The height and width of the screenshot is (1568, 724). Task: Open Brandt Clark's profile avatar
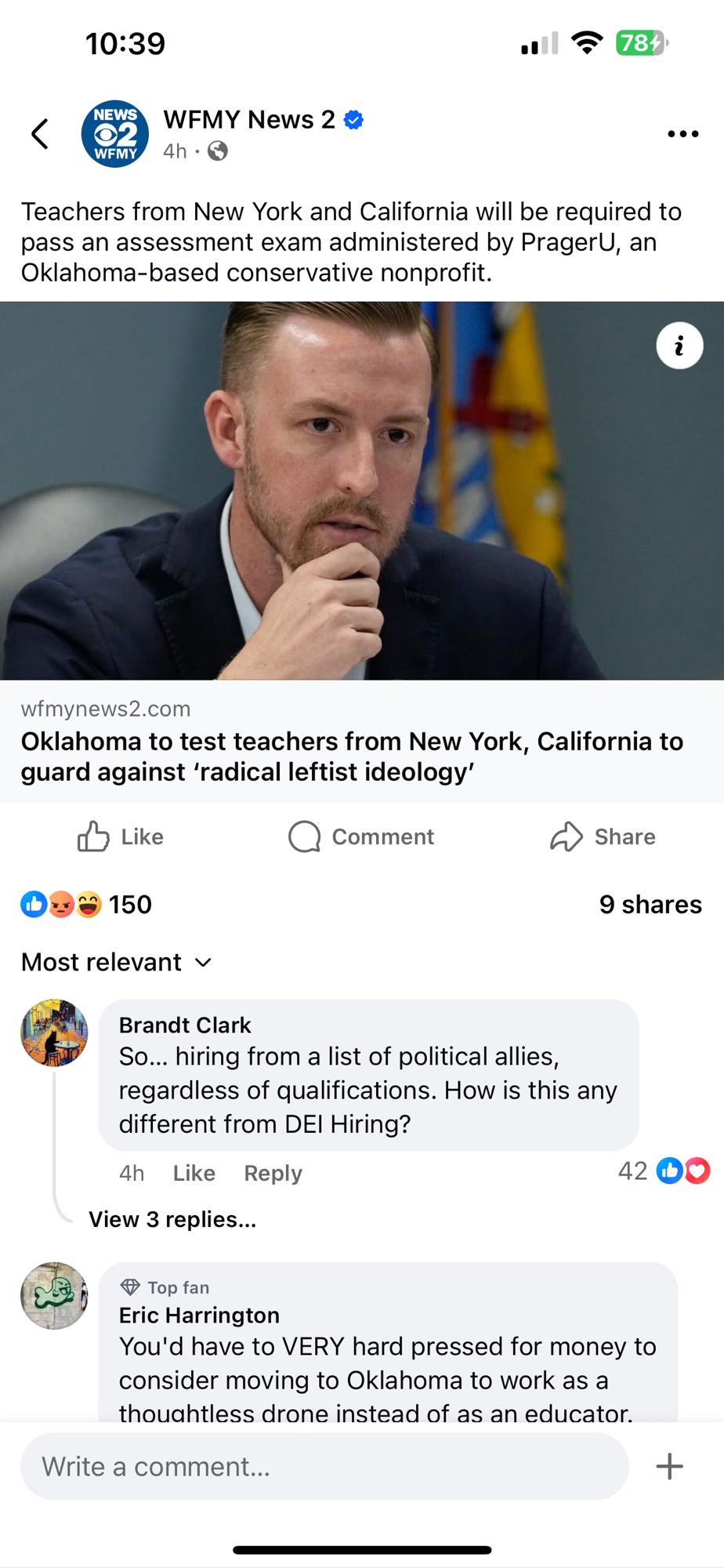click(x=54, y=1033)
